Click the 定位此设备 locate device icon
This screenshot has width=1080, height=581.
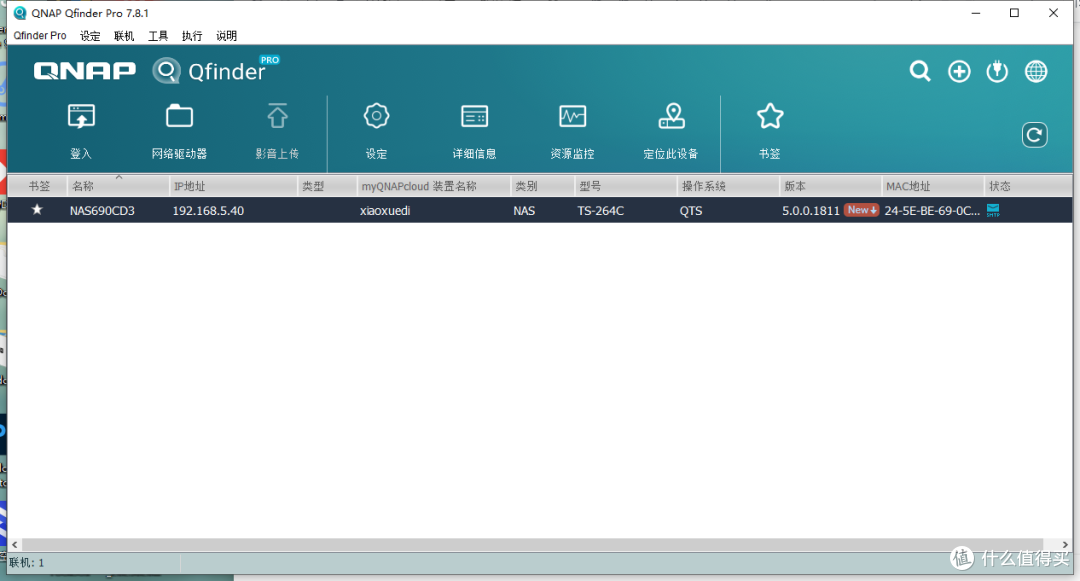pyautogui.click(x=672, y=116)
